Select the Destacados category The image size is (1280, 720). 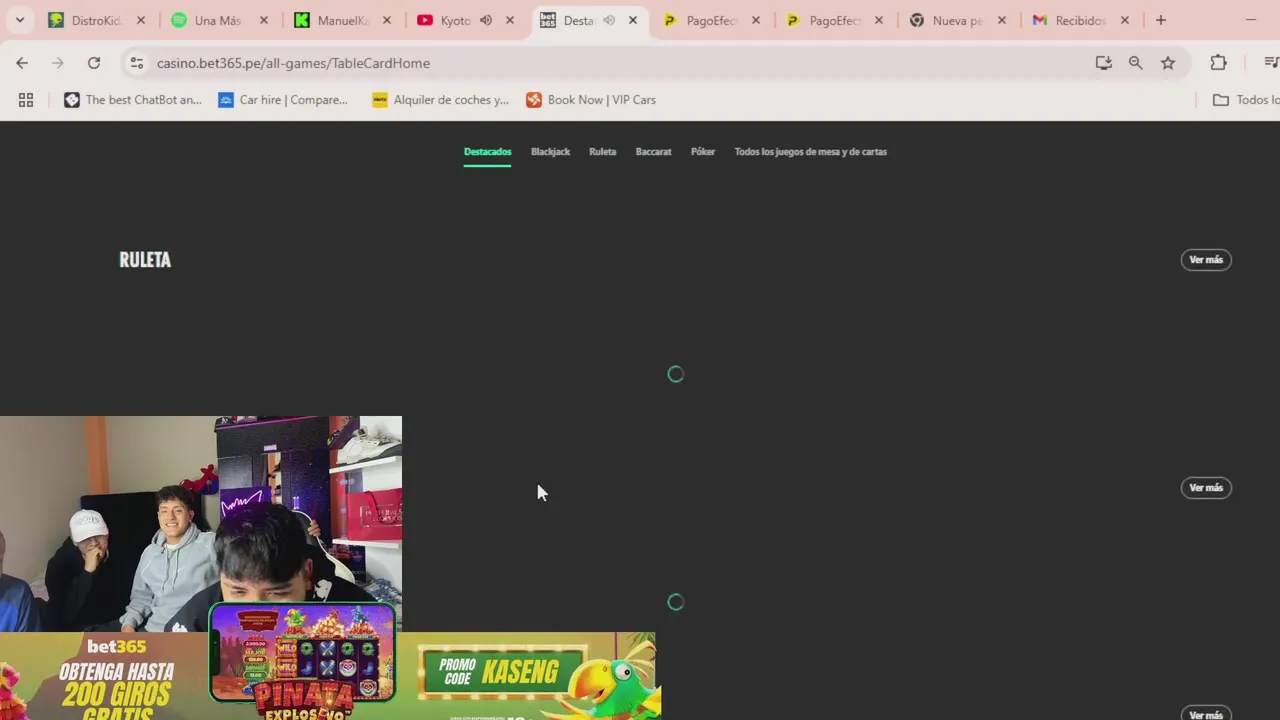(487, 152)
